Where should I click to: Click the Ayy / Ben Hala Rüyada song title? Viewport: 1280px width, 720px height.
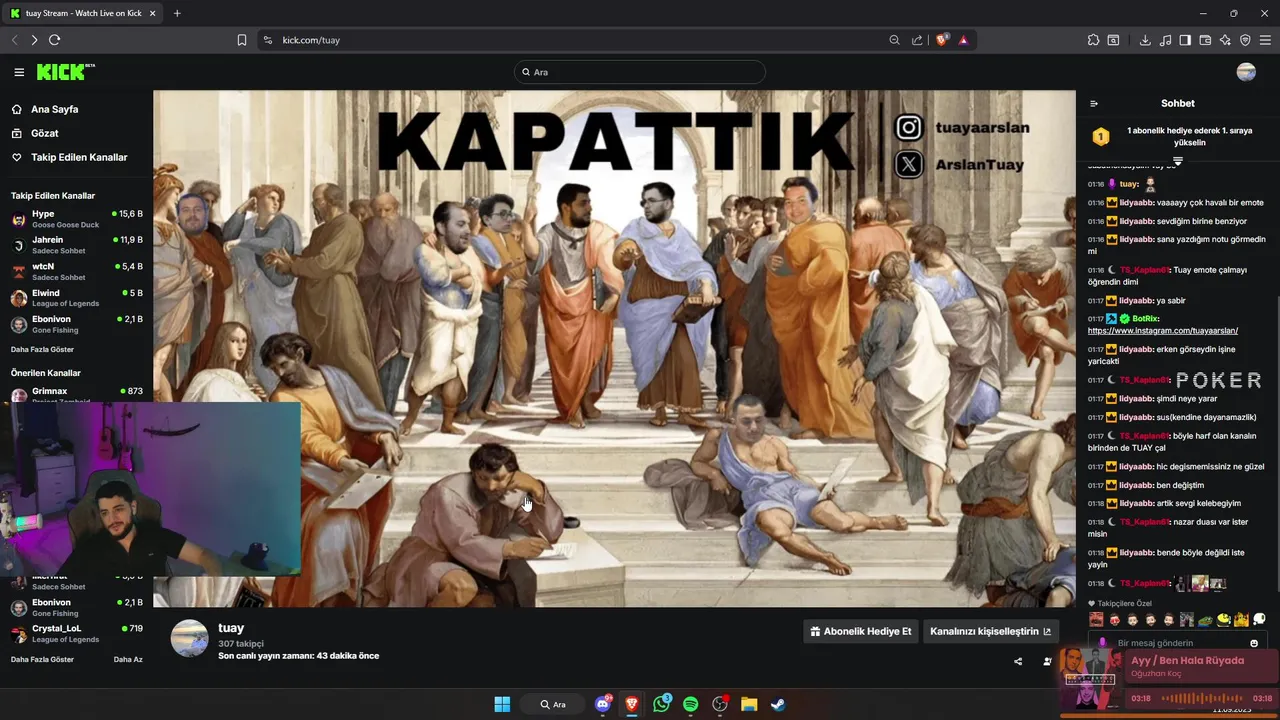click(1187, 661)
